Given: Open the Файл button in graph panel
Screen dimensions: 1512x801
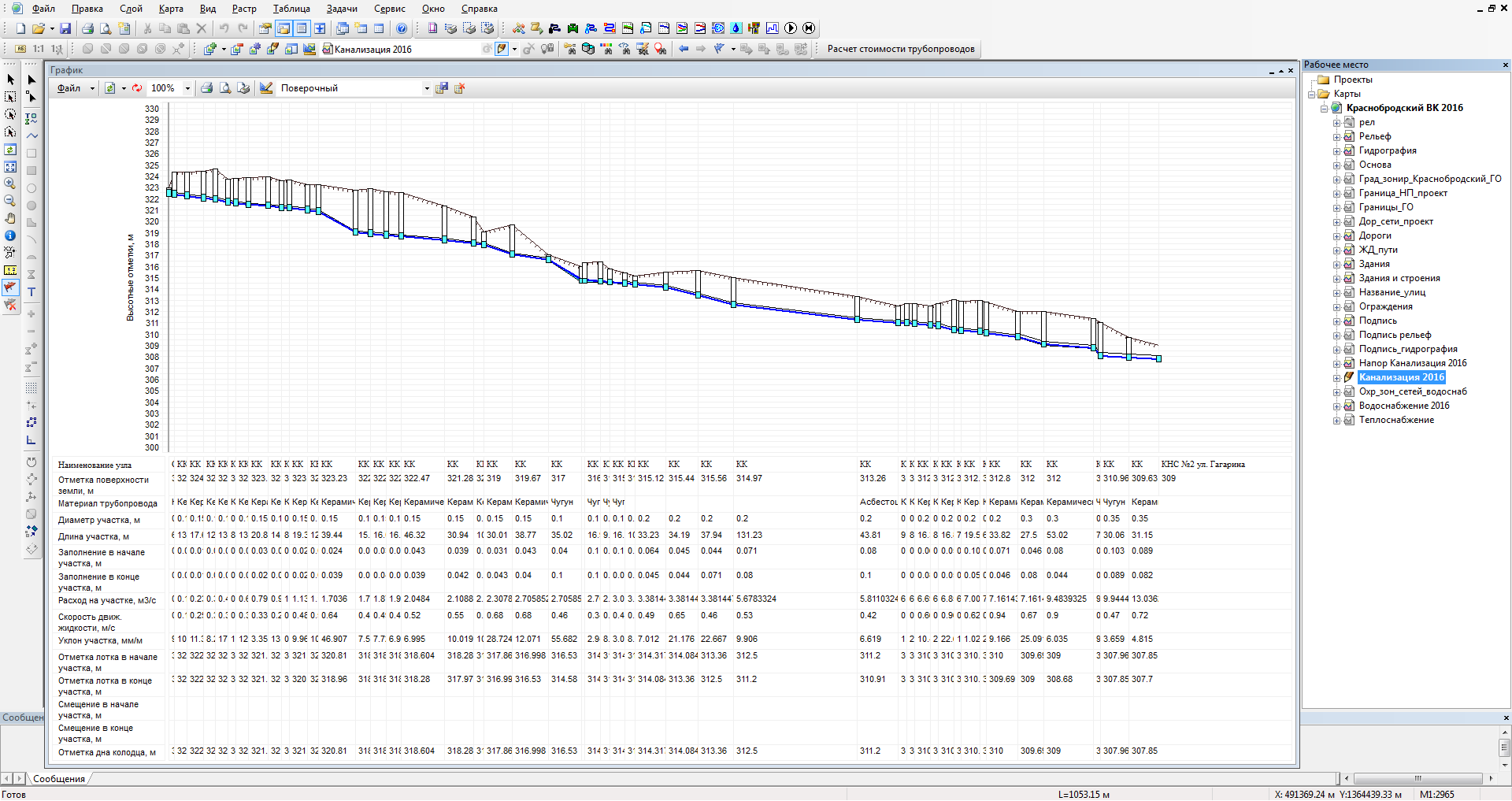Looking at the screenshot, I should [69, 88].
